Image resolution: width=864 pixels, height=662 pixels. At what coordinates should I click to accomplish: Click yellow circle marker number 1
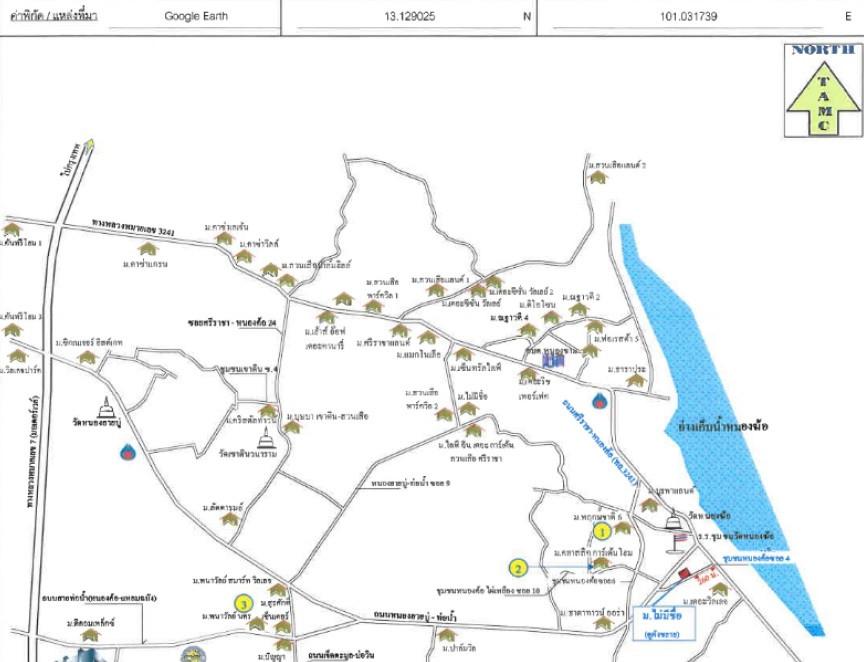pos(602,532)
